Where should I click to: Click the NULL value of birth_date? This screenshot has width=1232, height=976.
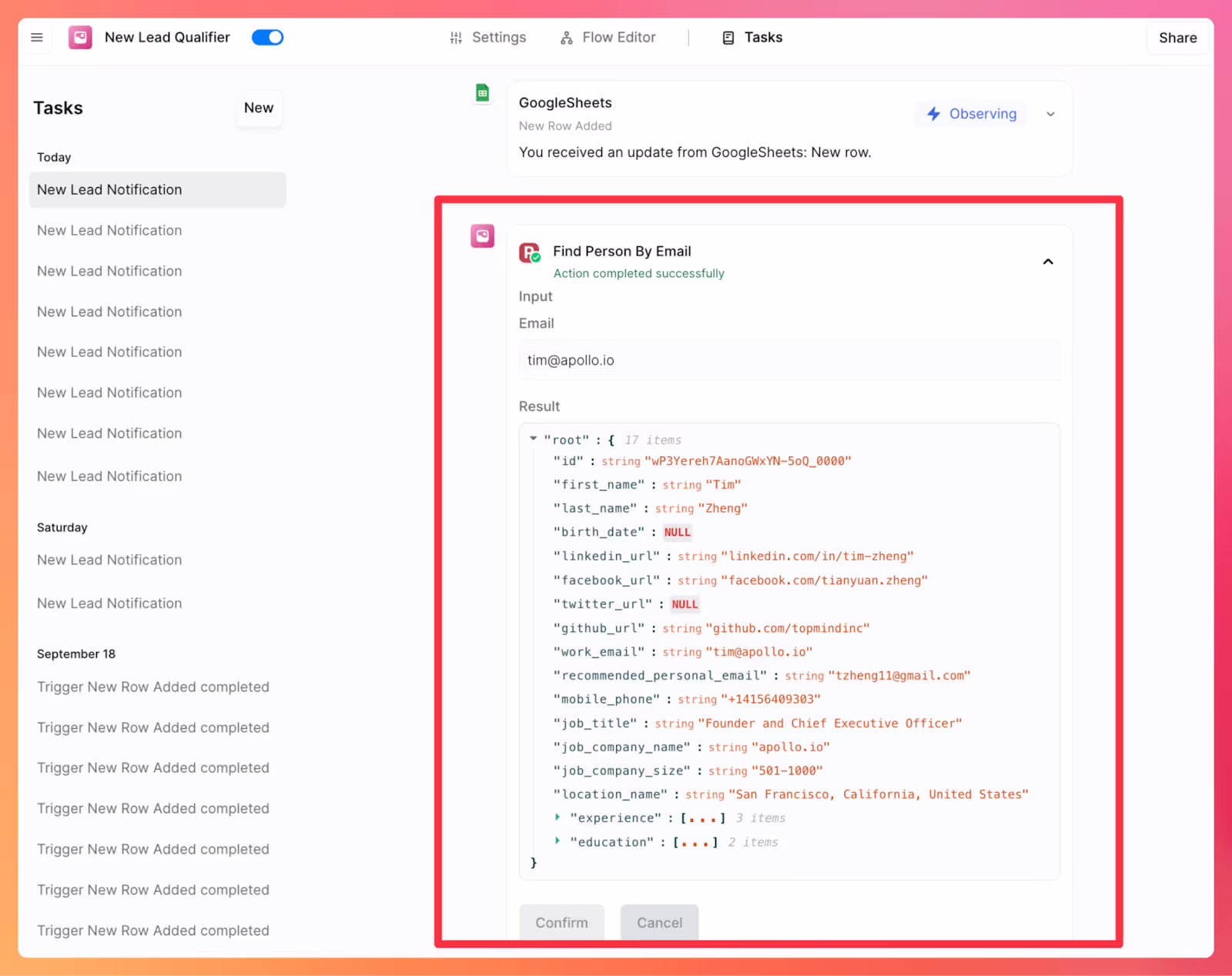tap(678, 532)
